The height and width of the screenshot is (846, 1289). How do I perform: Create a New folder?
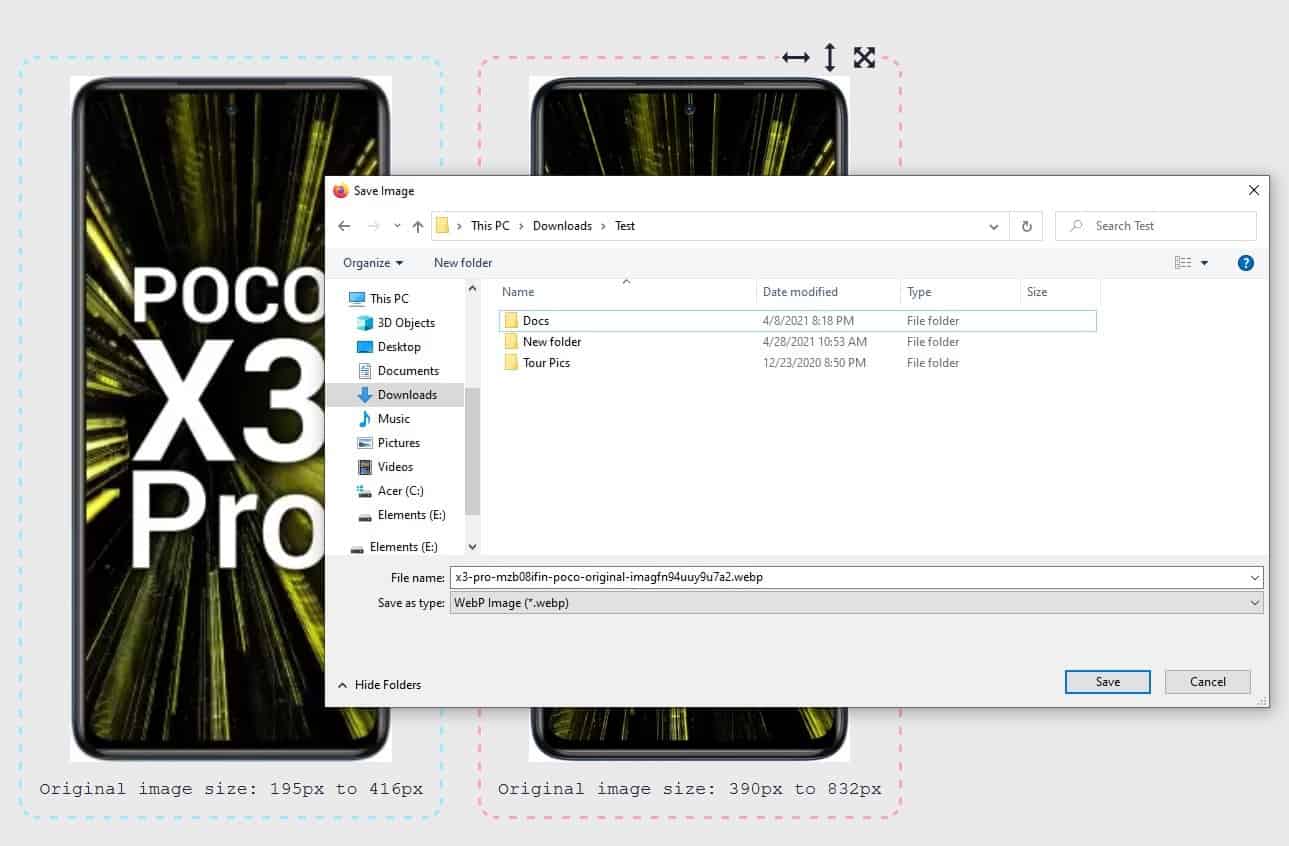click(463, 263)
